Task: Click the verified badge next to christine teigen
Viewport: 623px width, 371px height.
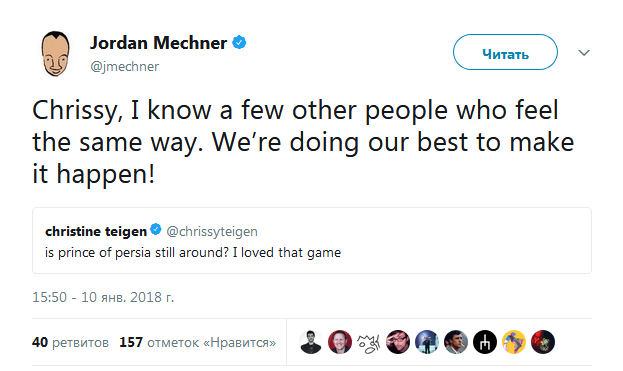Action: pos(155,229)
